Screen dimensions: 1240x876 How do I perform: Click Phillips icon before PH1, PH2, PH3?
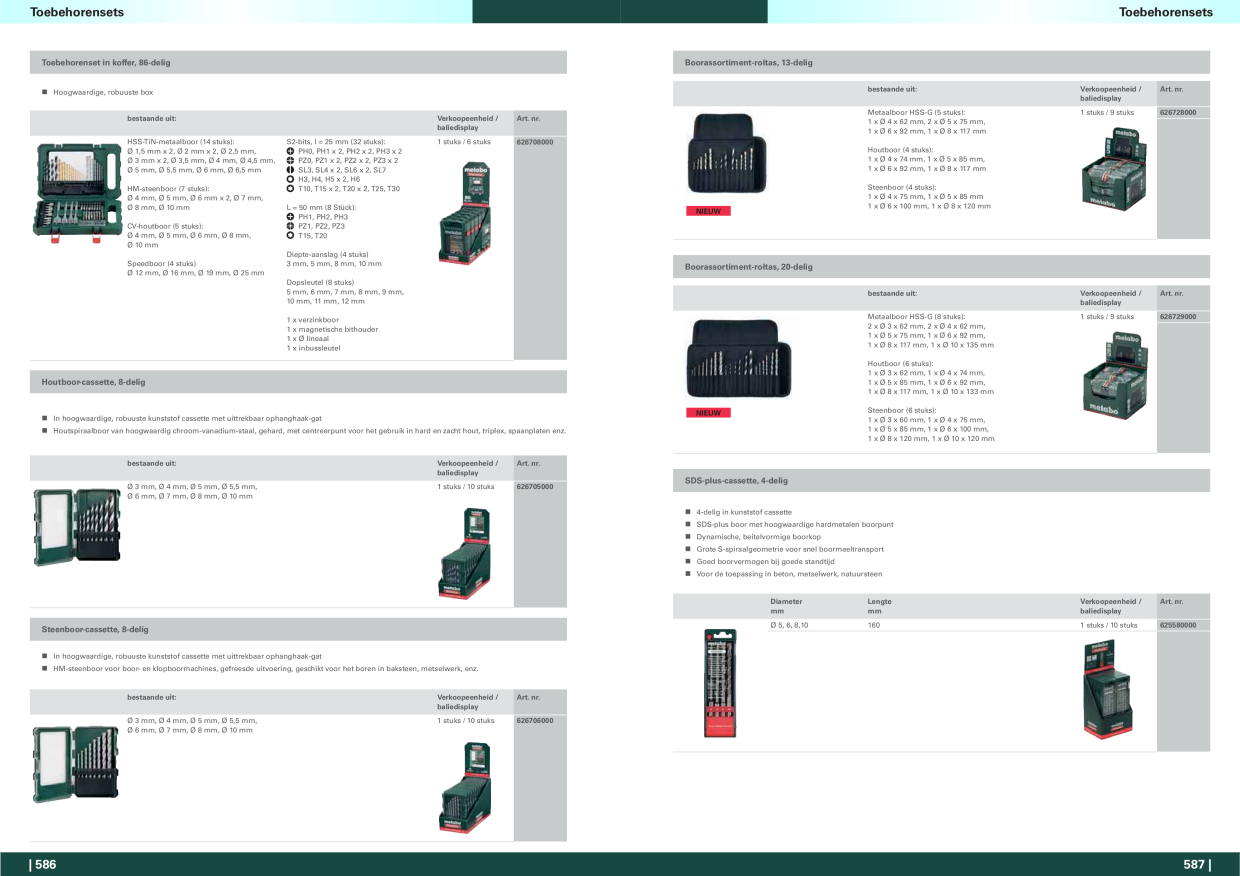pyautogui.click(x=290, y=217)
